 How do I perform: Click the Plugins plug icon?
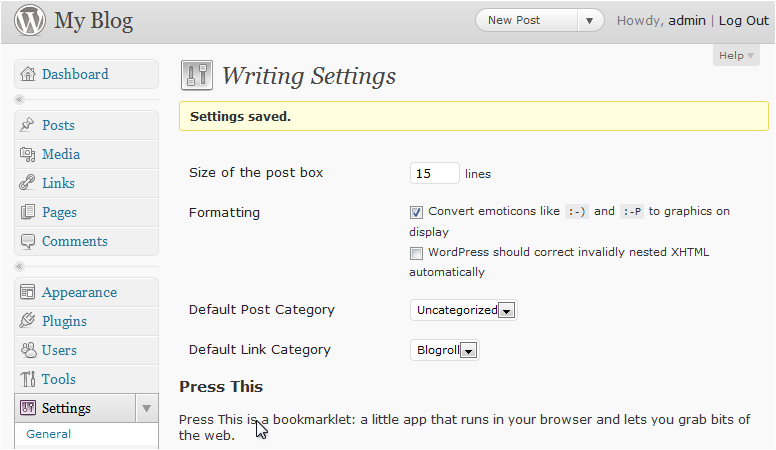(27, 321)
